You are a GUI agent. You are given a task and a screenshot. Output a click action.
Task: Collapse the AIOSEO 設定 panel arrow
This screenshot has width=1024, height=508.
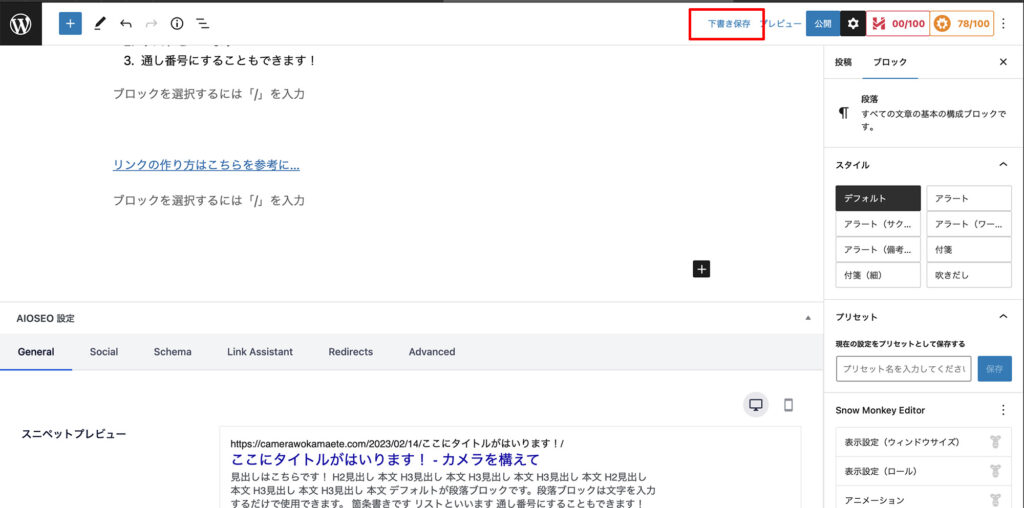808,319
